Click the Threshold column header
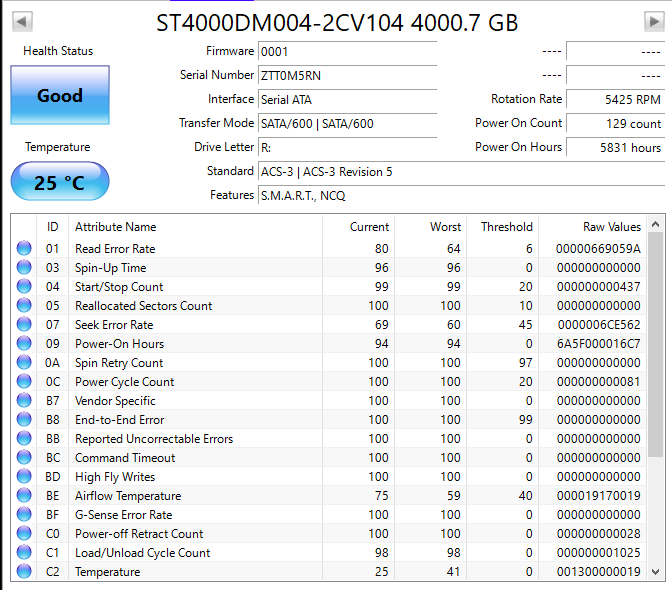This screenshot has height=590, width=672. coord(506,227)
